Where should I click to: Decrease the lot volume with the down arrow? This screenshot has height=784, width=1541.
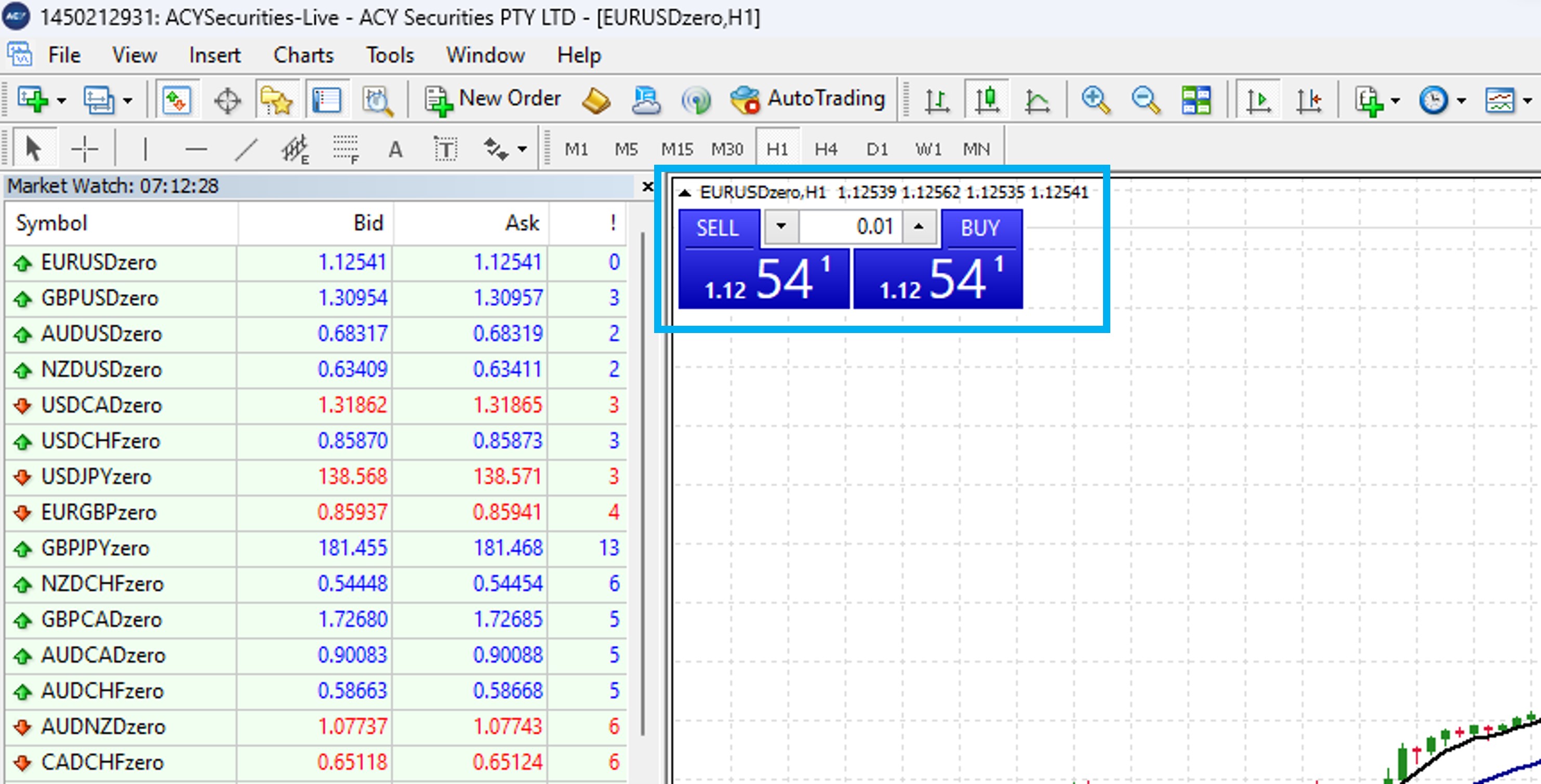[781, 227]
